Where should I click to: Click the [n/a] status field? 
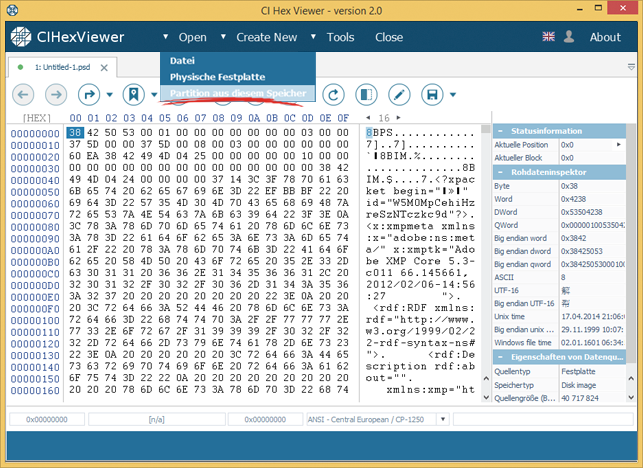point(156,419)
